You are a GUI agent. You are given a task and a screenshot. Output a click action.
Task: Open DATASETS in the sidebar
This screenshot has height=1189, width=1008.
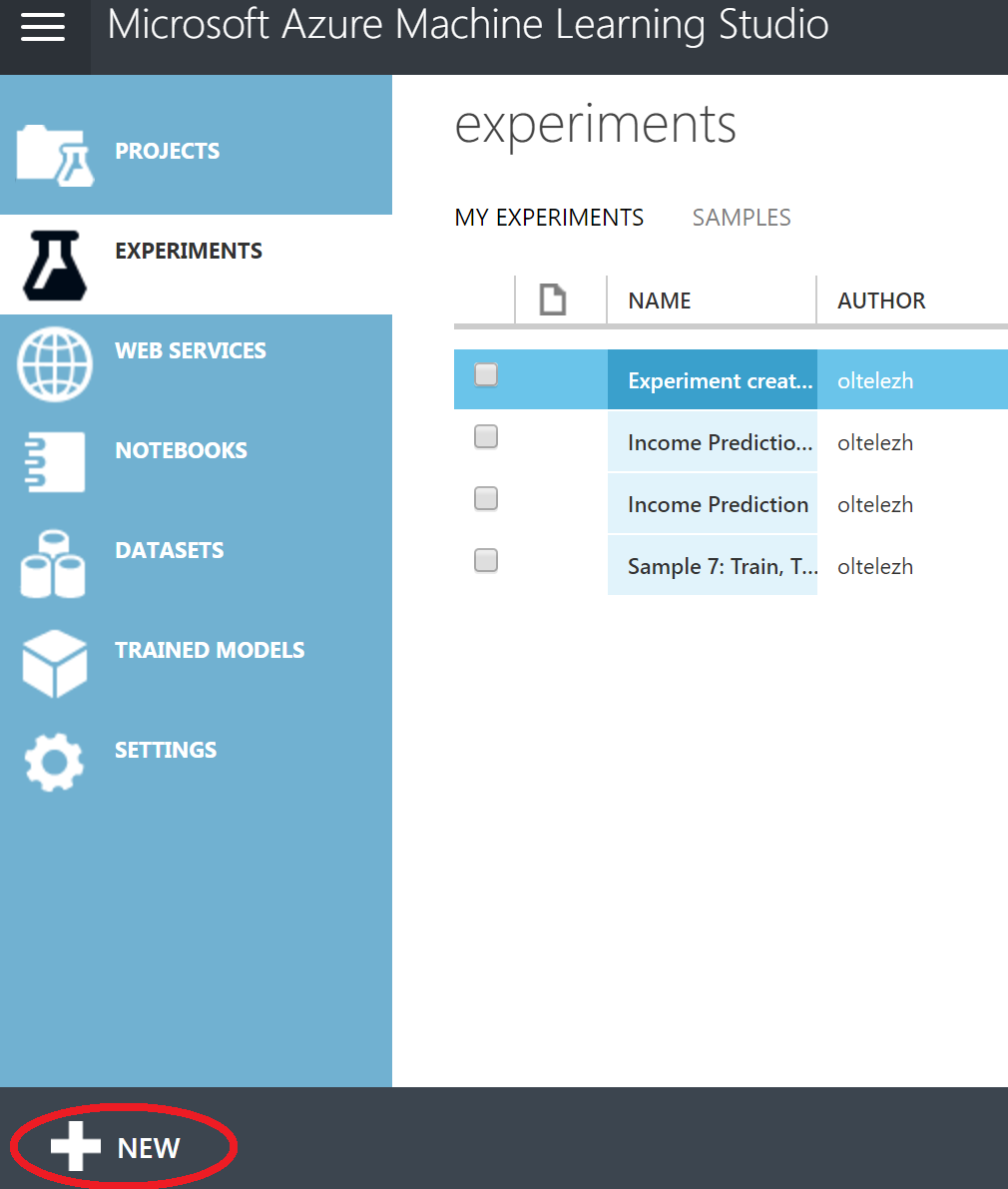click(x=170, y=550)
